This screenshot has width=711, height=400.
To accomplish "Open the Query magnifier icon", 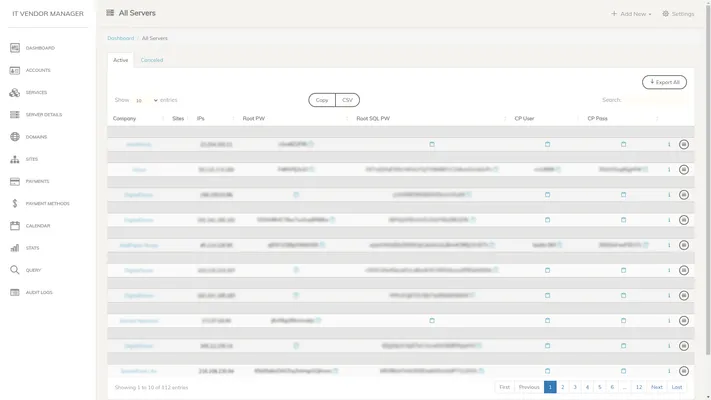I will [x=15, y=270].
